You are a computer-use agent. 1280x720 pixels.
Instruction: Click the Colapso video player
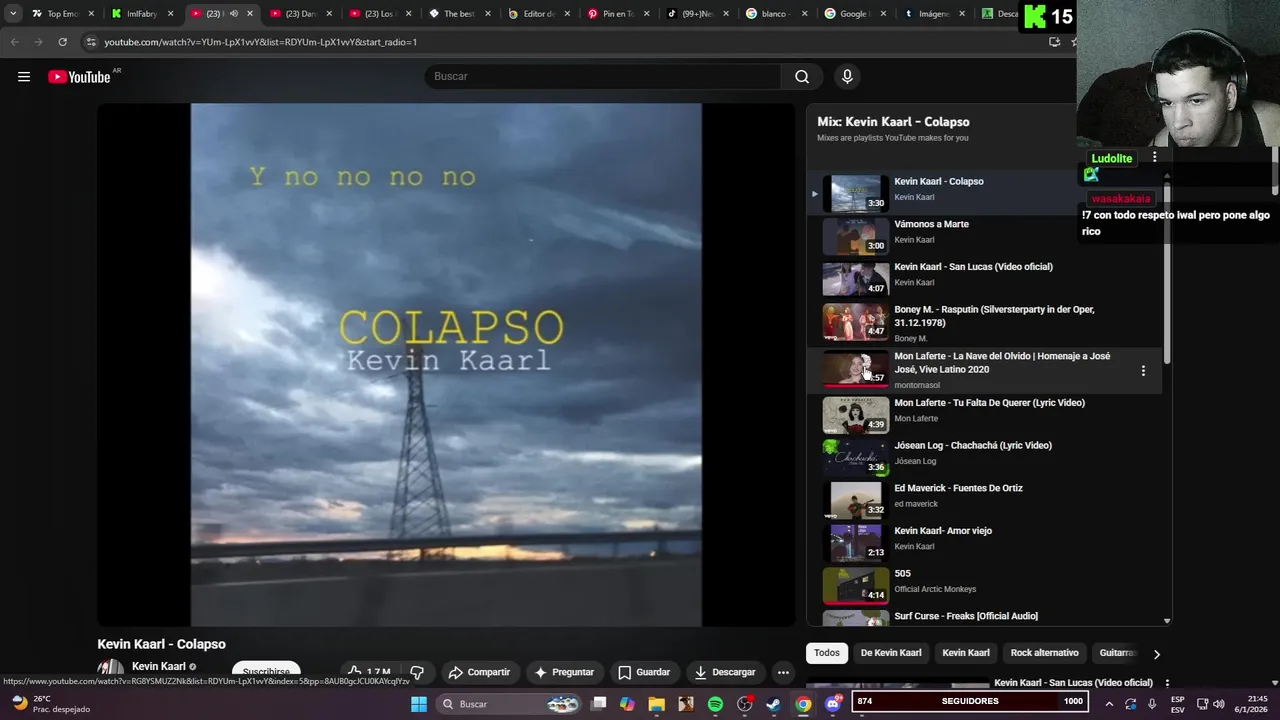tap(446, 365)
